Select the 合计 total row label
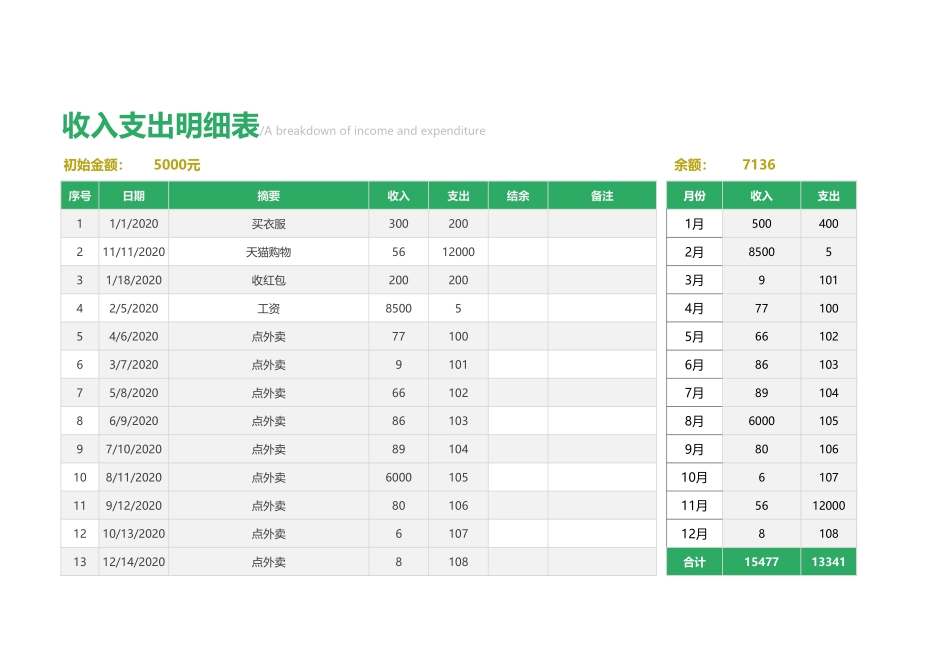The width and height of the screenshot is (950, 672). (693, 562)
